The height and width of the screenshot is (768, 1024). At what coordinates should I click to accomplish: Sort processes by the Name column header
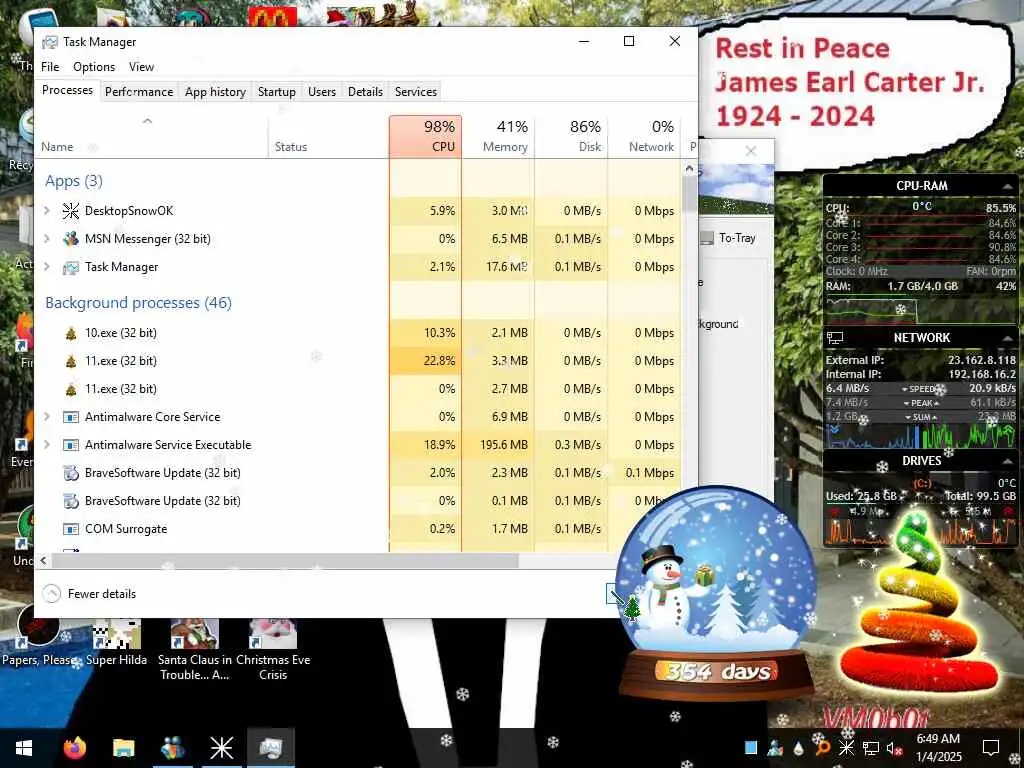(151, 136)
